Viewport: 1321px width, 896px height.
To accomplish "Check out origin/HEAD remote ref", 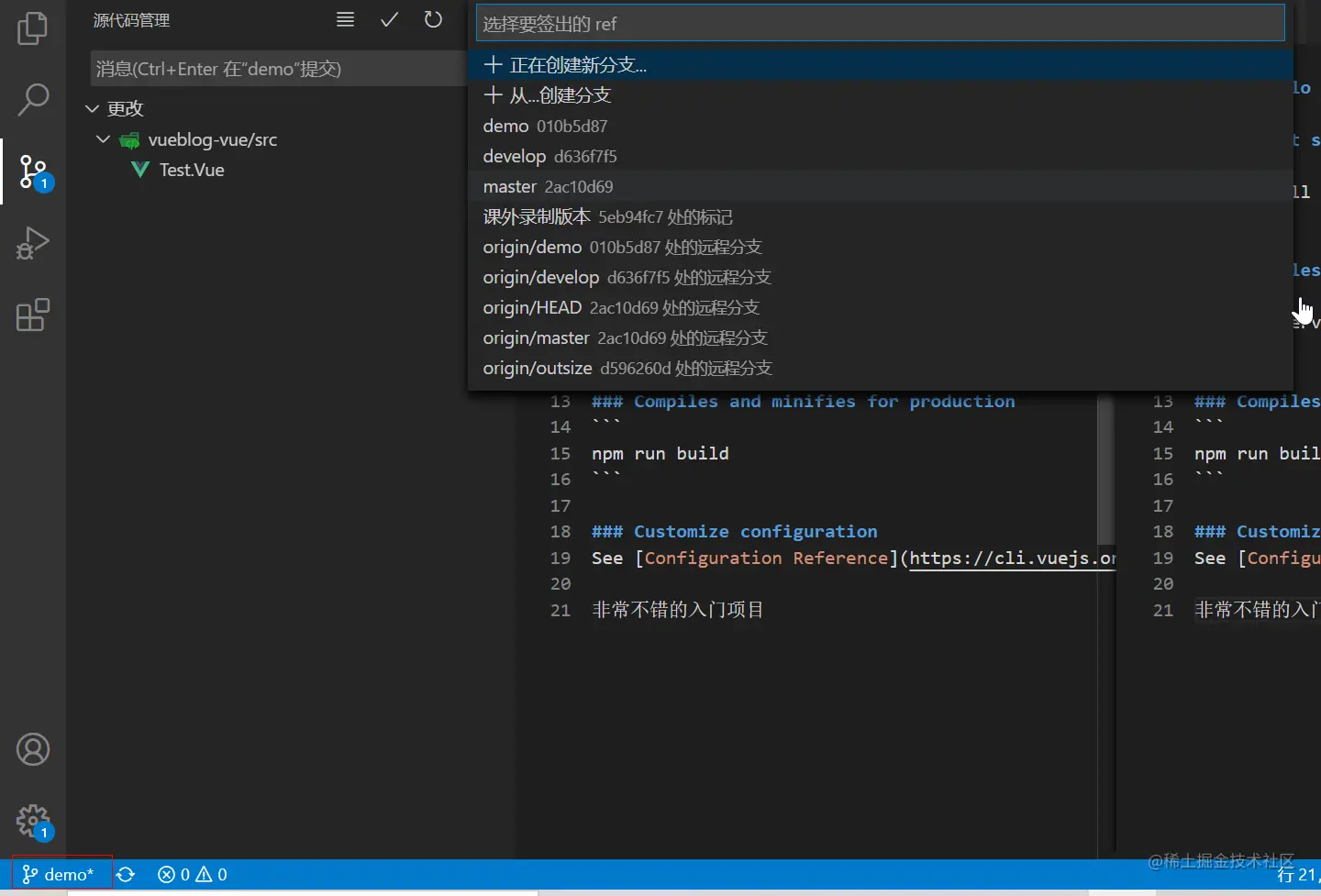I will [880, 307].
